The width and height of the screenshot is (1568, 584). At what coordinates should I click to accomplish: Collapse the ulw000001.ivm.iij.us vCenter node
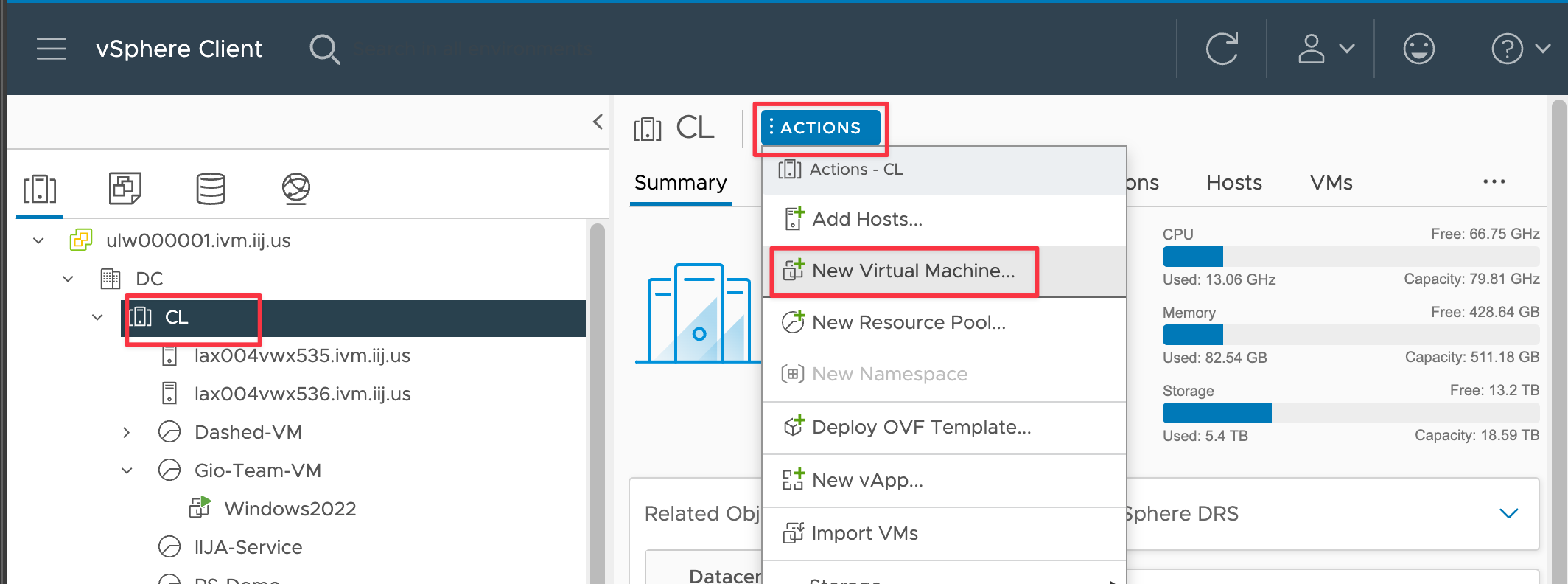click(39, 240)
